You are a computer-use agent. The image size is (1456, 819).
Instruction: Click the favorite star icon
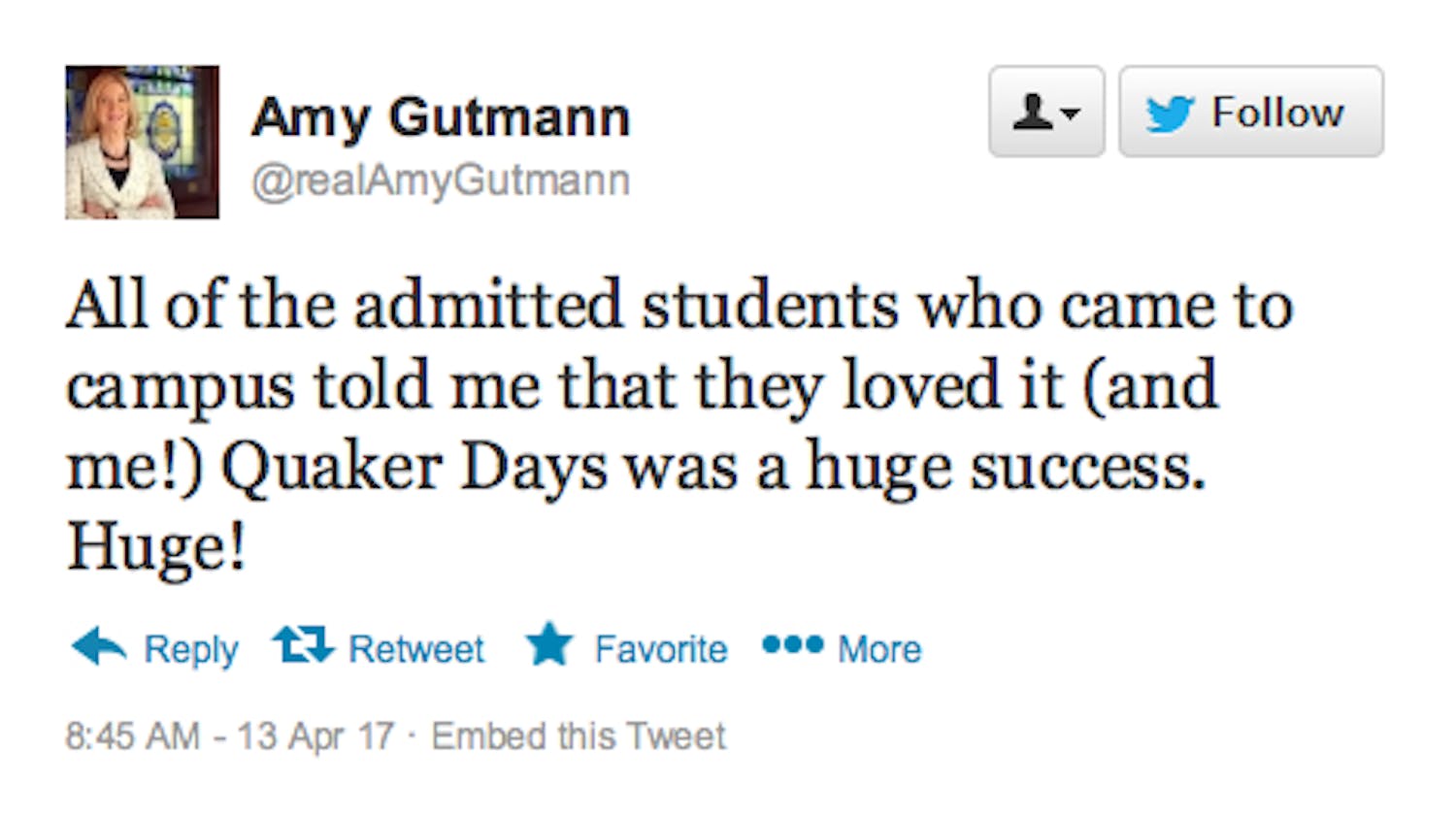[549, 645]
